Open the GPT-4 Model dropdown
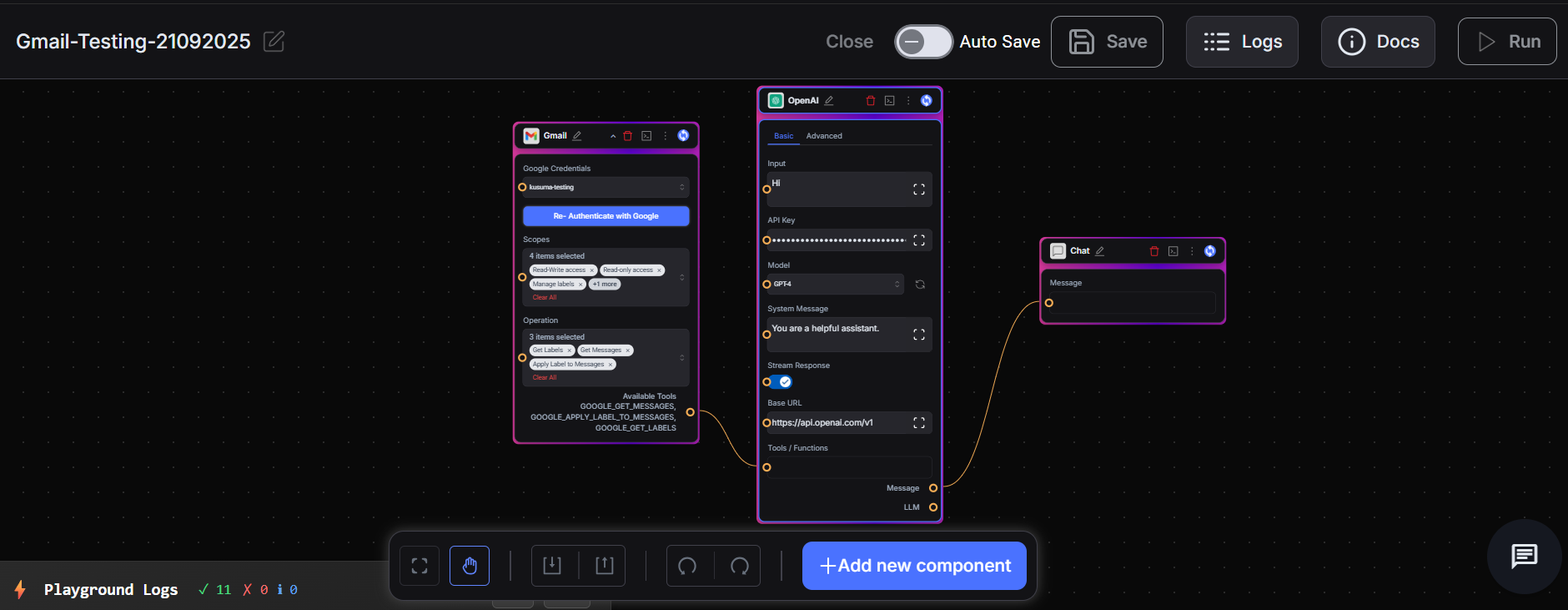 pos(836,285)
